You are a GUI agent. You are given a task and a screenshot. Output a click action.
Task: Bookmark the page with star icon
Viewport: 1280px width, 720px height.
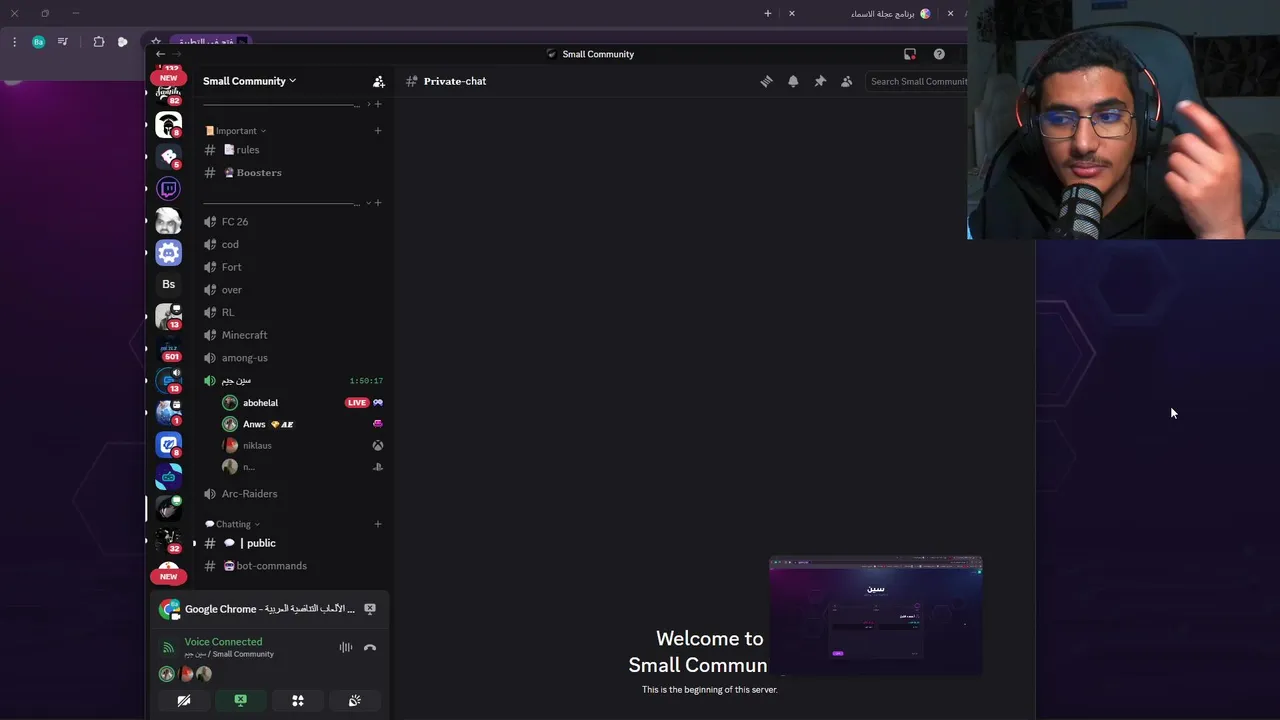(x=156, y=42)
